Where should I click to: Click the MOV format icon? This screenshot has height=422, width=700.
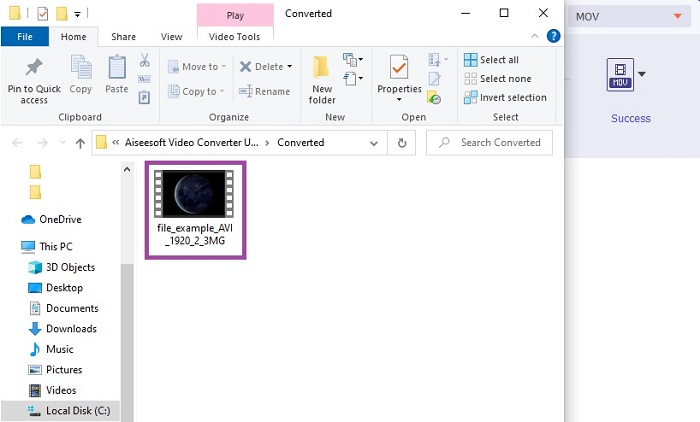pos(620,75)
